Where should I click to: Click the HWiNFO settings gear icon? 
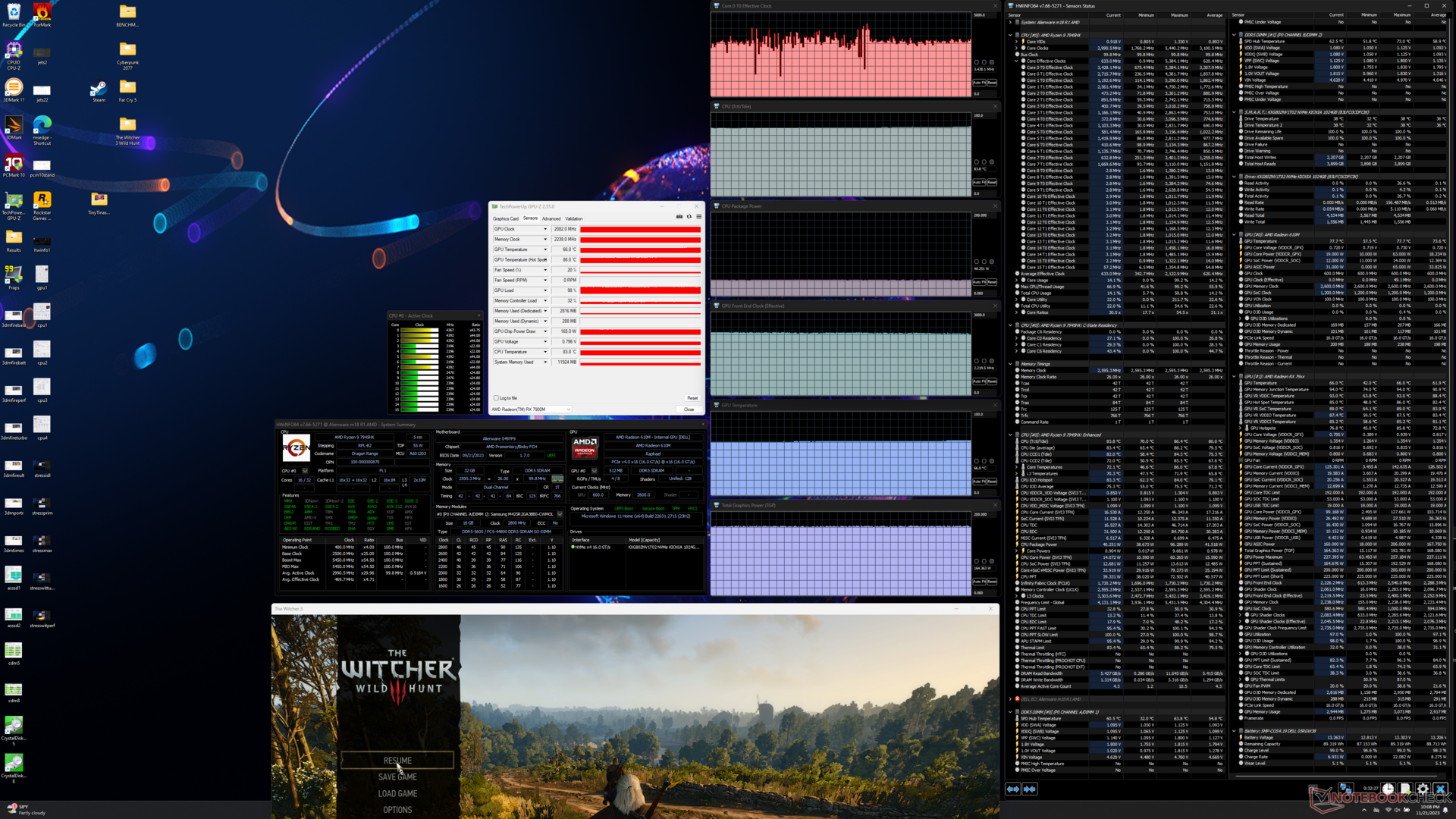tap(1423, 789)
